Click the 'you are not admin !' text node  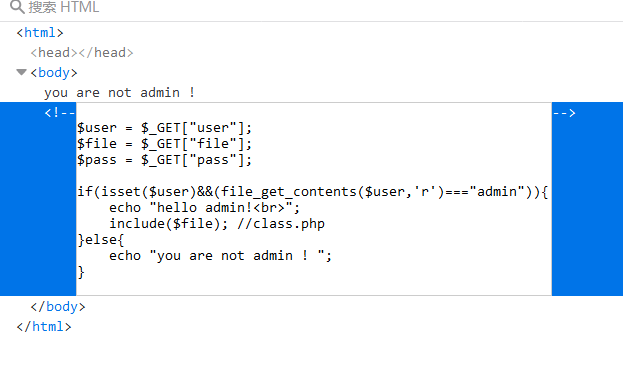(119, 93)
